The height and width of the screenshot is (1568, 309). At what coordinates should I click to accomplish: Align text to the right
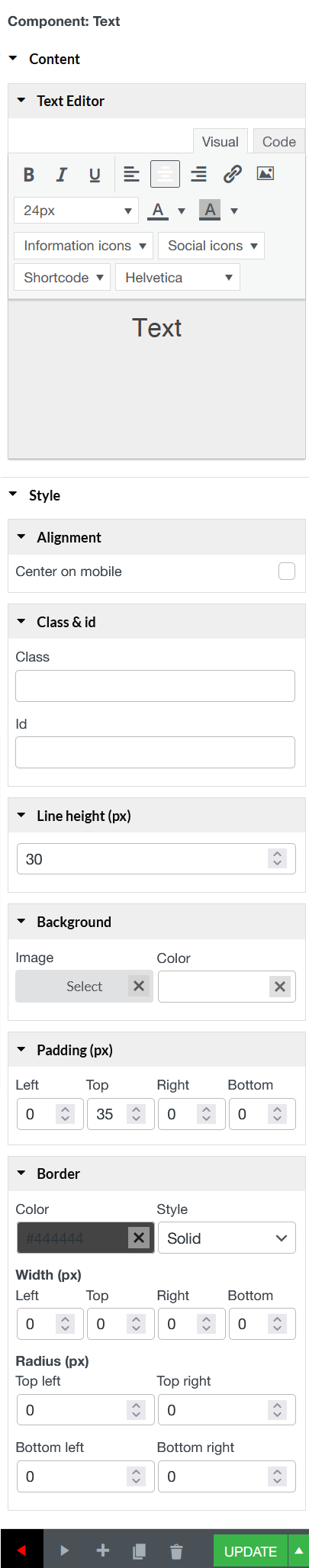[198, 174]
